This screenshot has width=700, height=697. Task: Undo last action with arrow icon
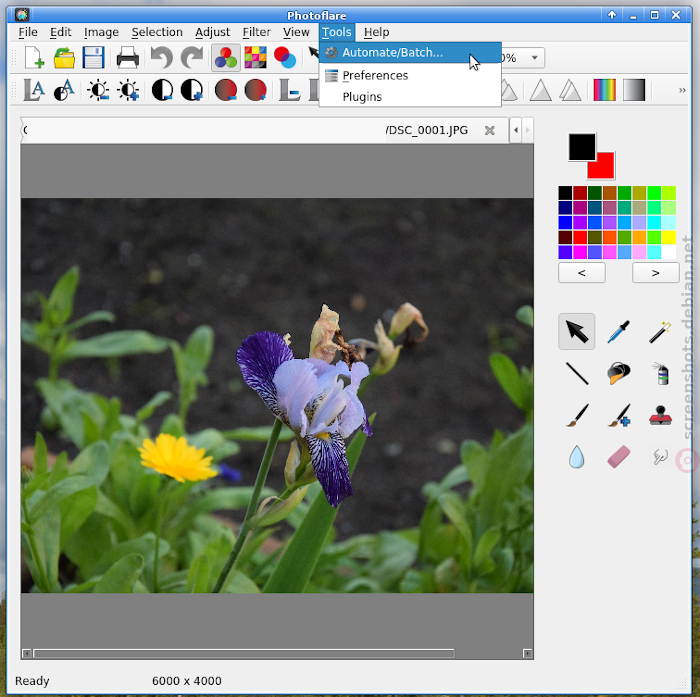pyautogui.click(x=162, y=58)
